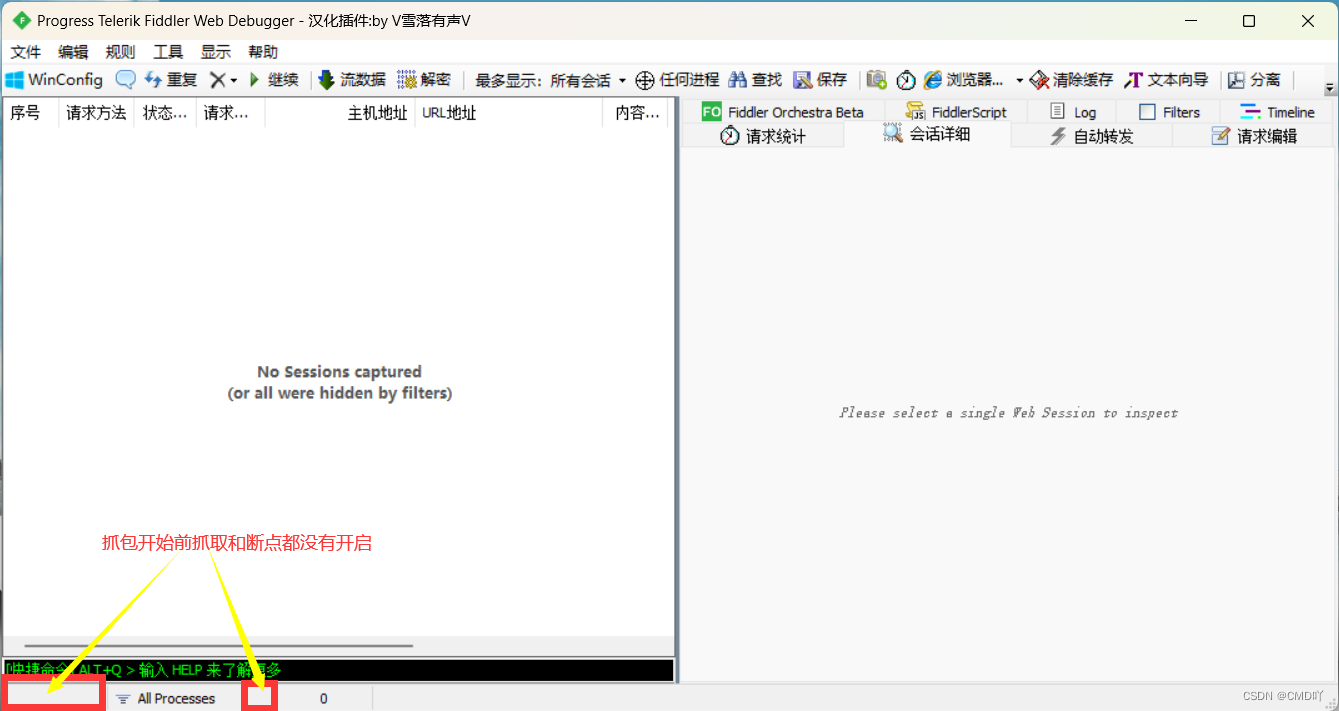Click All Processes filter in status bar

click(x=166, y=698)
